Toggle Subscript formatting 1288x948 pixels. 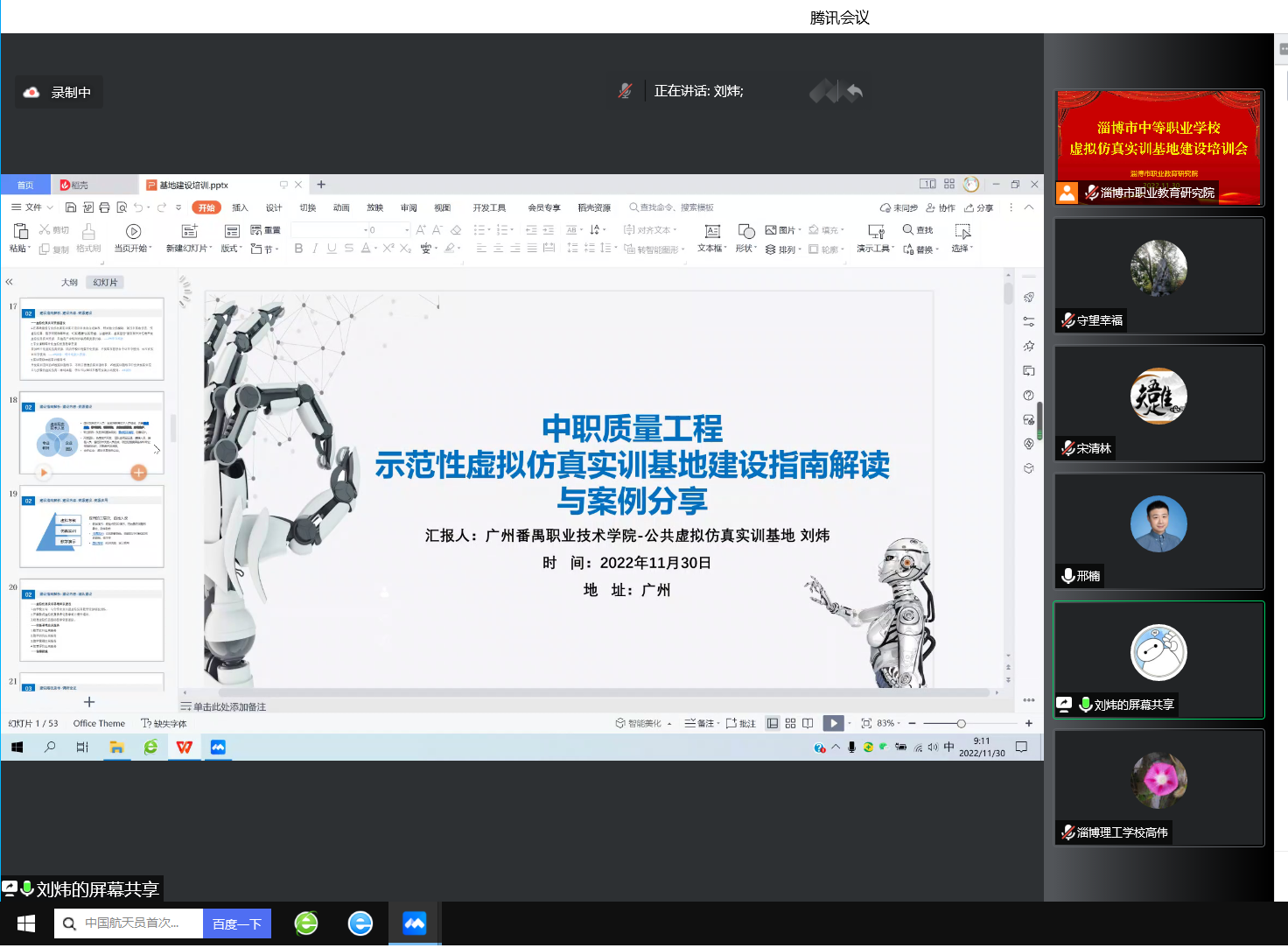pos(405,249)
